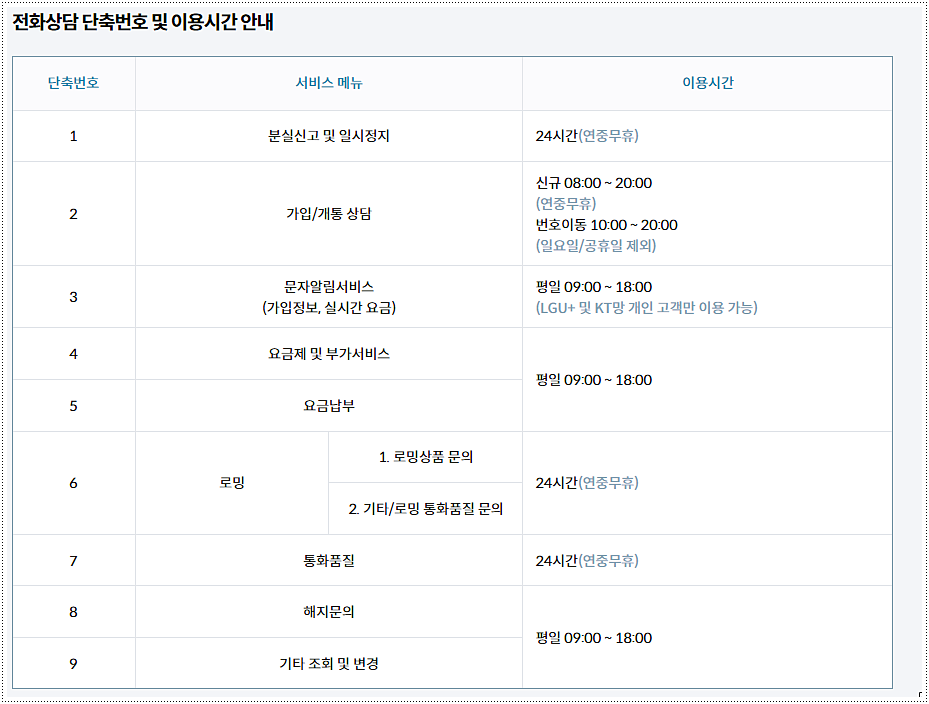Click the 기타 조회 및 변경 menu cell
The image size is (929, 704).
pos(329,663)
